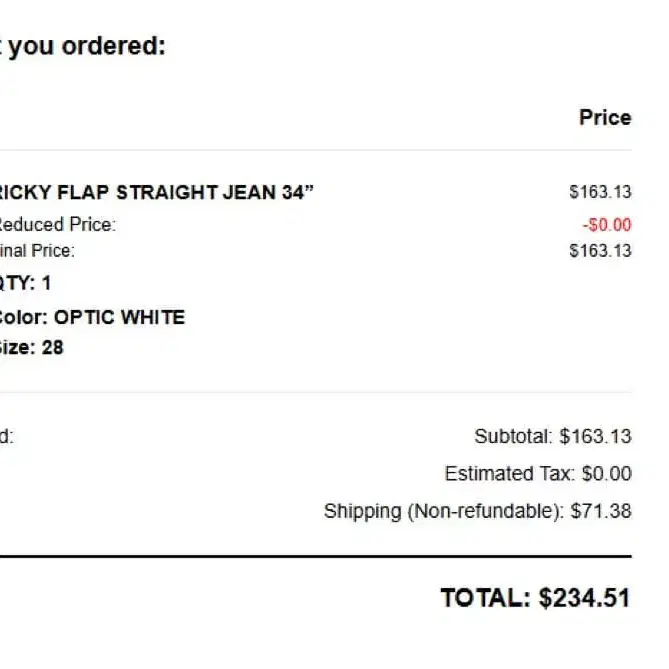This screenshot has width=669, height=669.
Task: Select the Final Price label text
Action: pos(37,250)
